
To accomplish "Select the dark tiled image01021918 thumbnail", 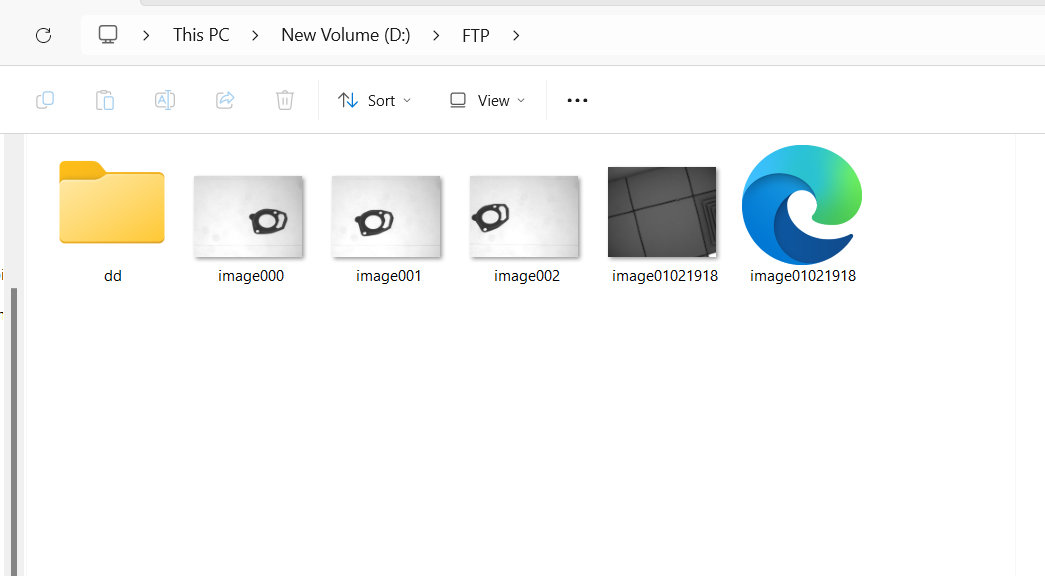I will pos(662,212).
